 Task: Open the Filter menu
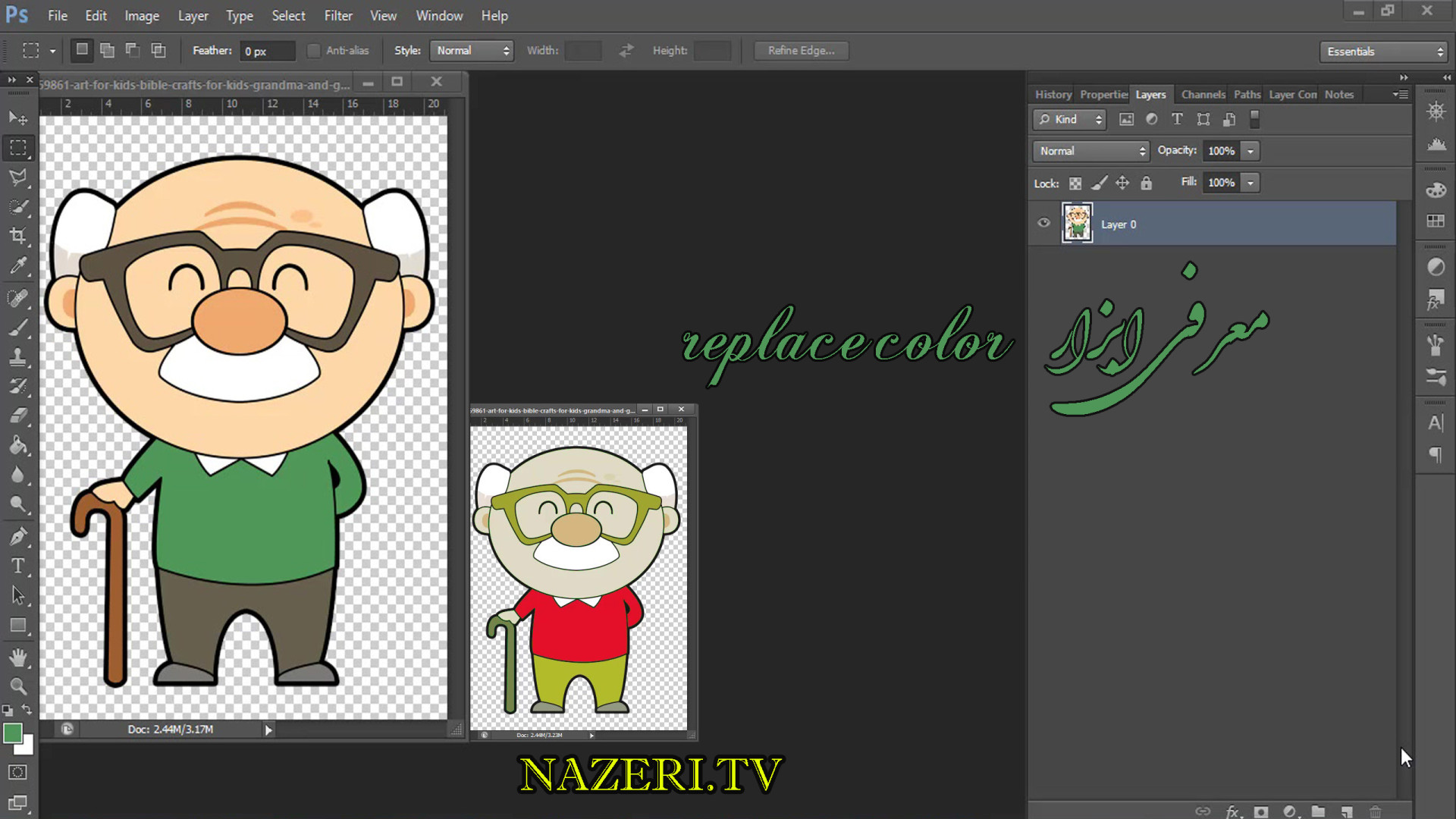click(x=338, y=16)
